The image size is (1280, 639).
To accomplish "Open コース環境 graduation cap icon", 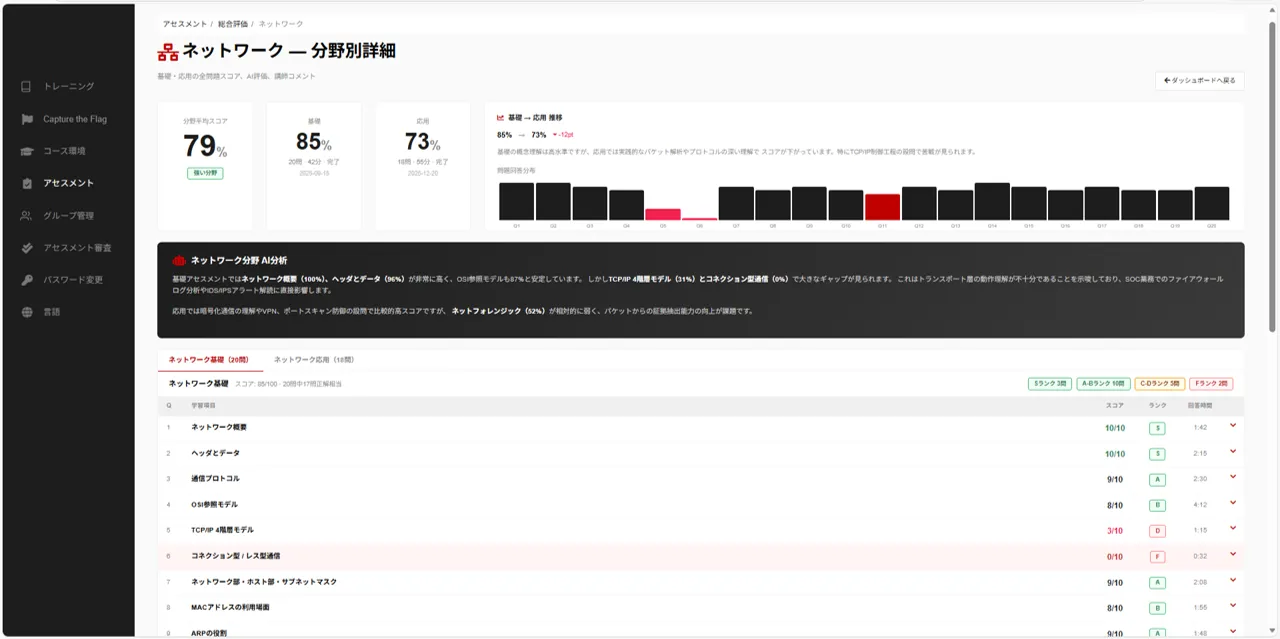I will click(x=27, y=151).
